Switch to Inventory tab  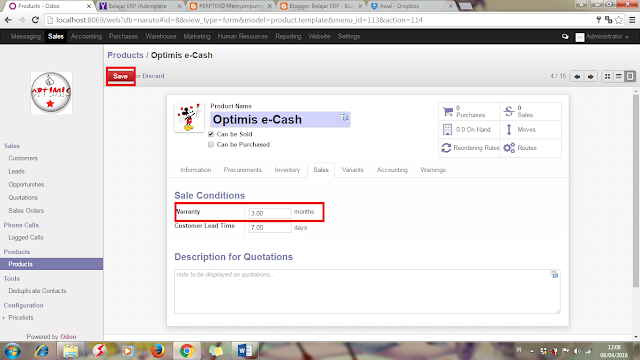287,170
